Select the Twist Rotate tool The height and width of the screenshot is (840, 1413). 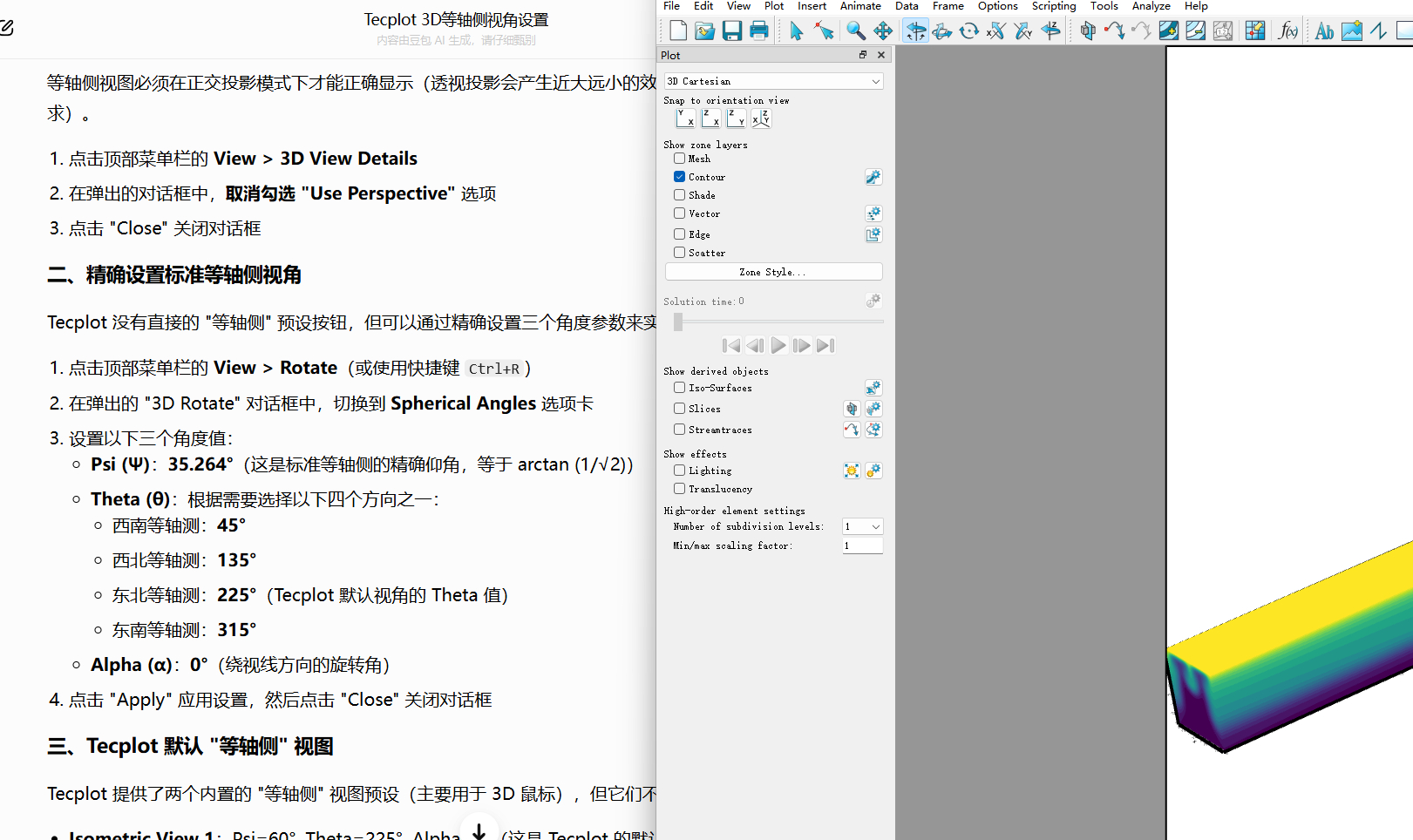(969, 31)
